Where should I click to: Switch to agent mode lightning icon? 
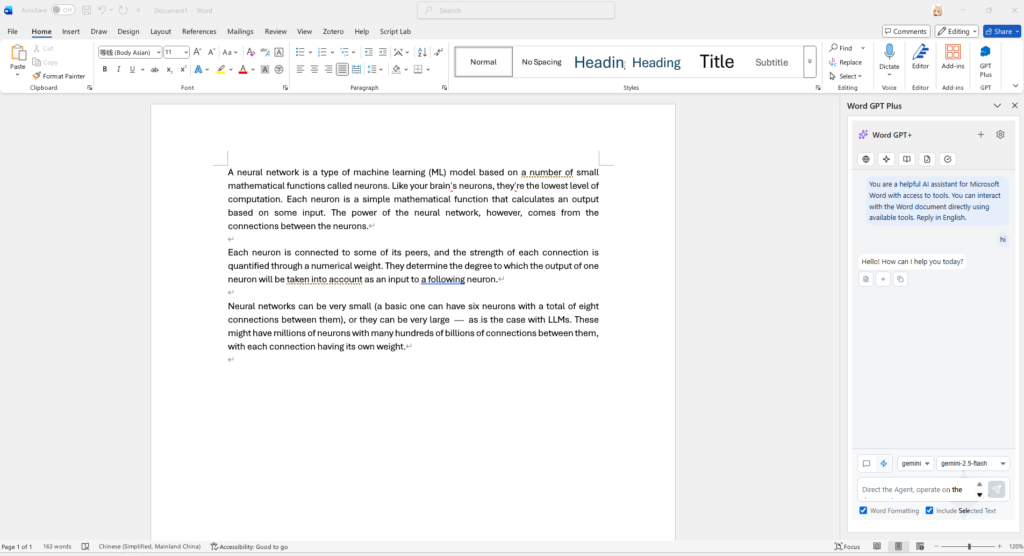(883, 463)
